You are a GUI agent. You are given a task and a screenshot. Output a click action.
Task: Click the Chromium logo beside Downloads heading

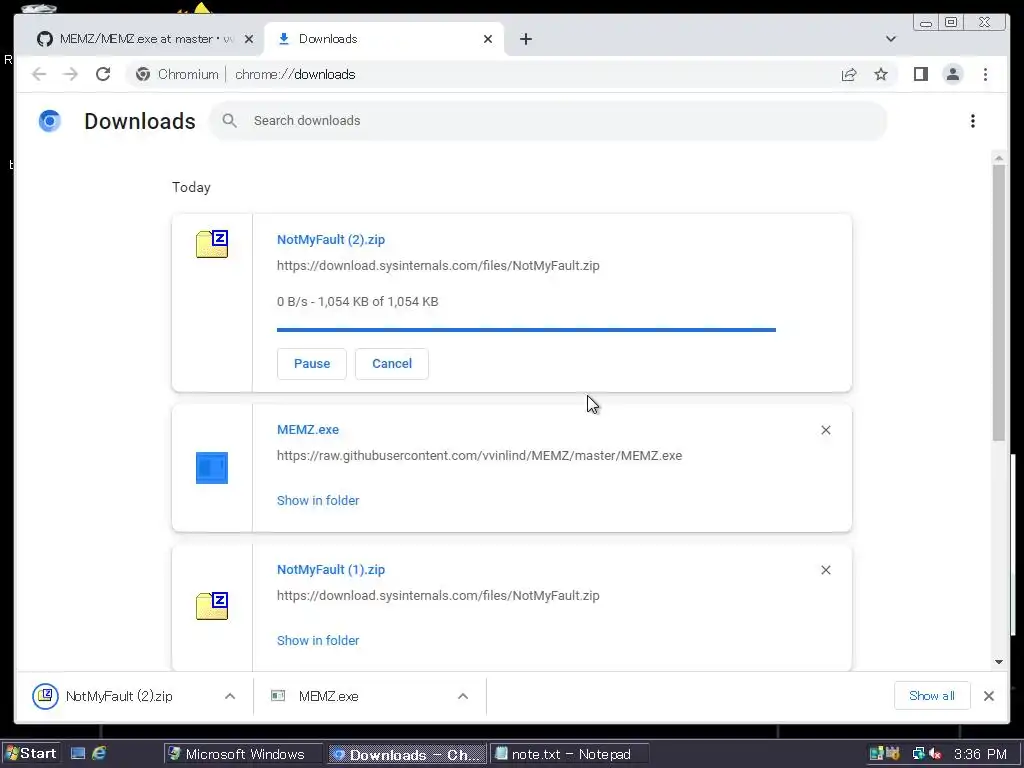pos(50,121)
